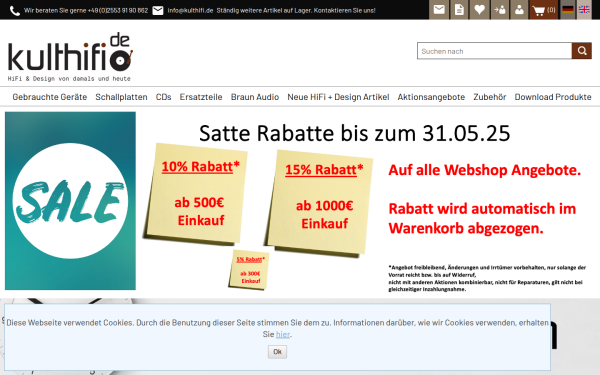Open Gebrauchte Geräte menu

pos(50,97)
